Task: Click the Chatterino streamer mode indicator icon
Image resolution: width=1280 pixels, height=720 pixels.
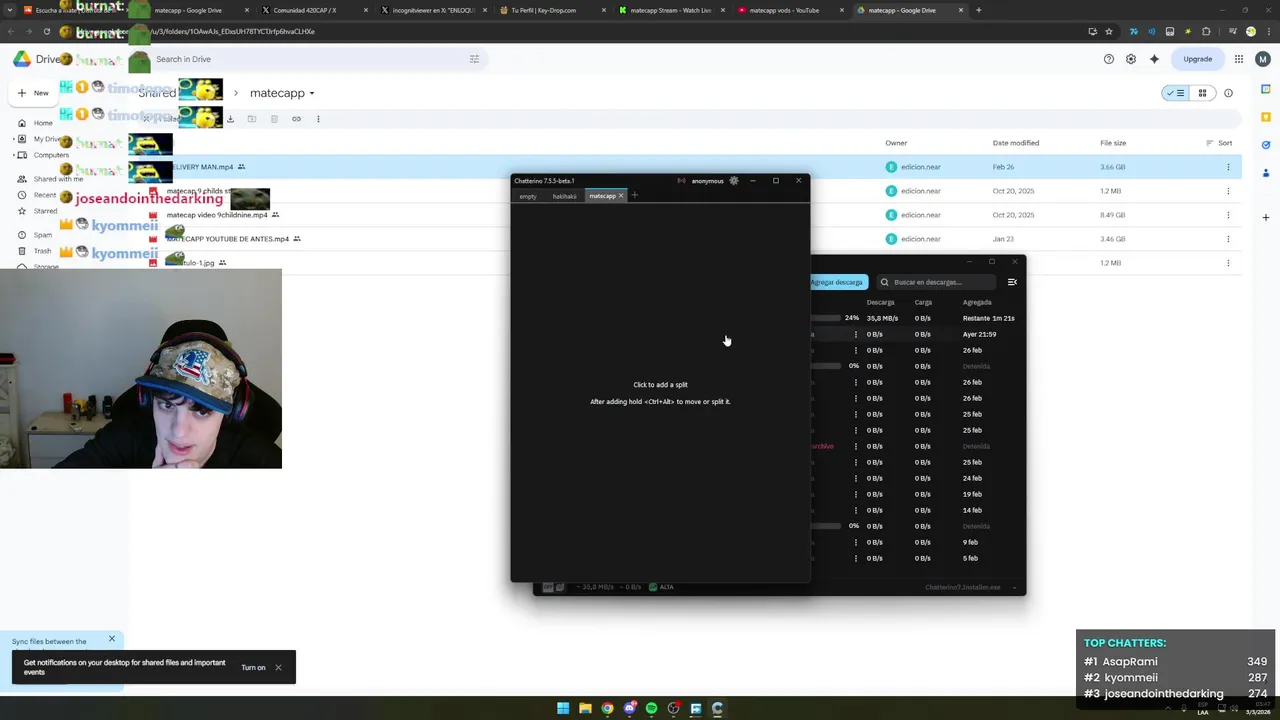Action: (681, 181)
